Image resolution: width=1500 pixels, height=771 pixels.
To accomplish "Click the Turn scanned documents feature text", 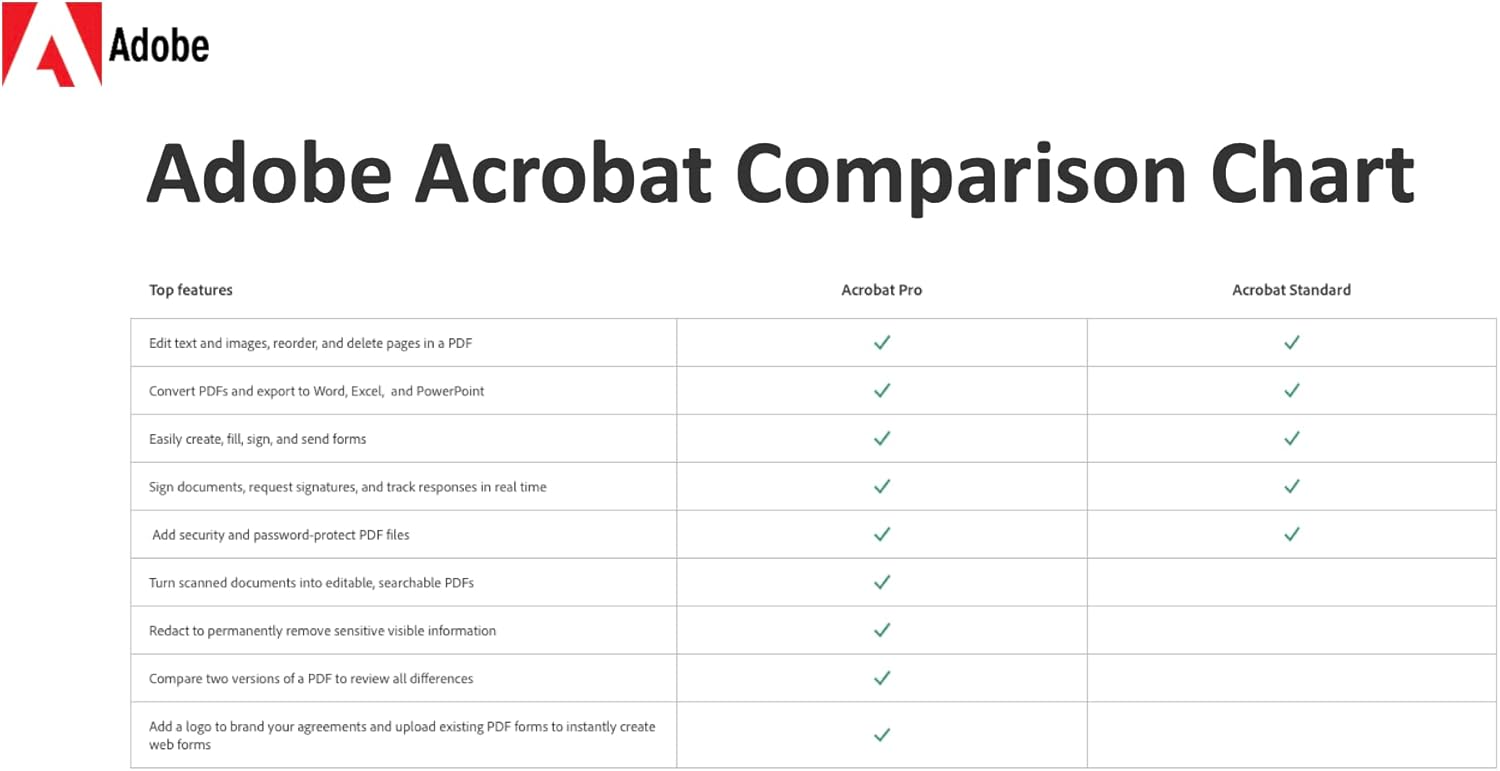I will coord(311,583).
